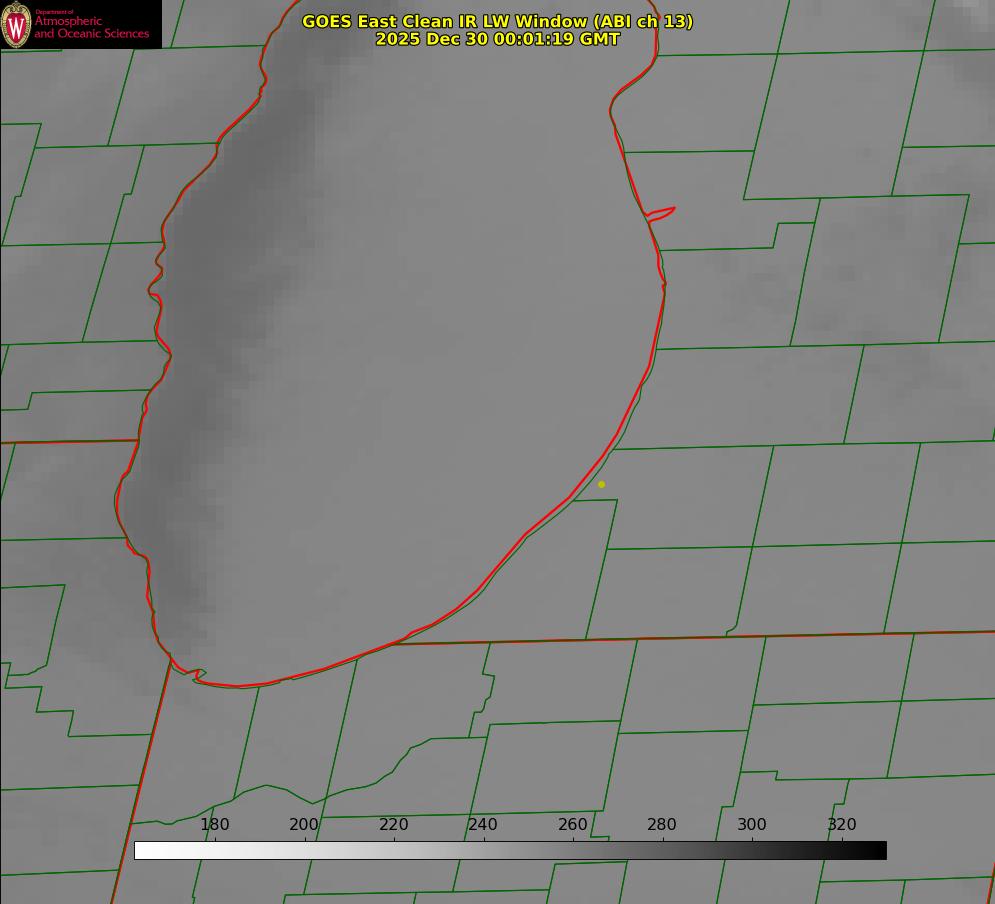Click where the red state border meets the southwestern lakeshore
This screenshot has height=904, width=995.
[171, 658]
